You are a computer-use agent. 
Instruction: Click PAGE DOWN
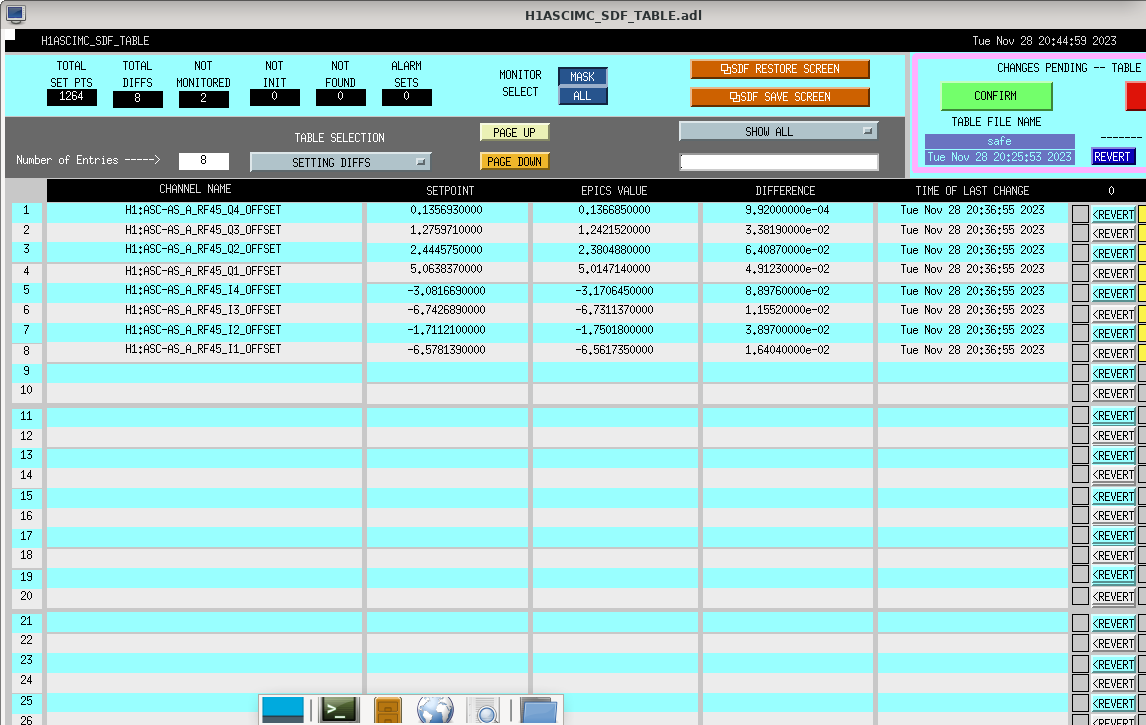(x=515, y=162)
